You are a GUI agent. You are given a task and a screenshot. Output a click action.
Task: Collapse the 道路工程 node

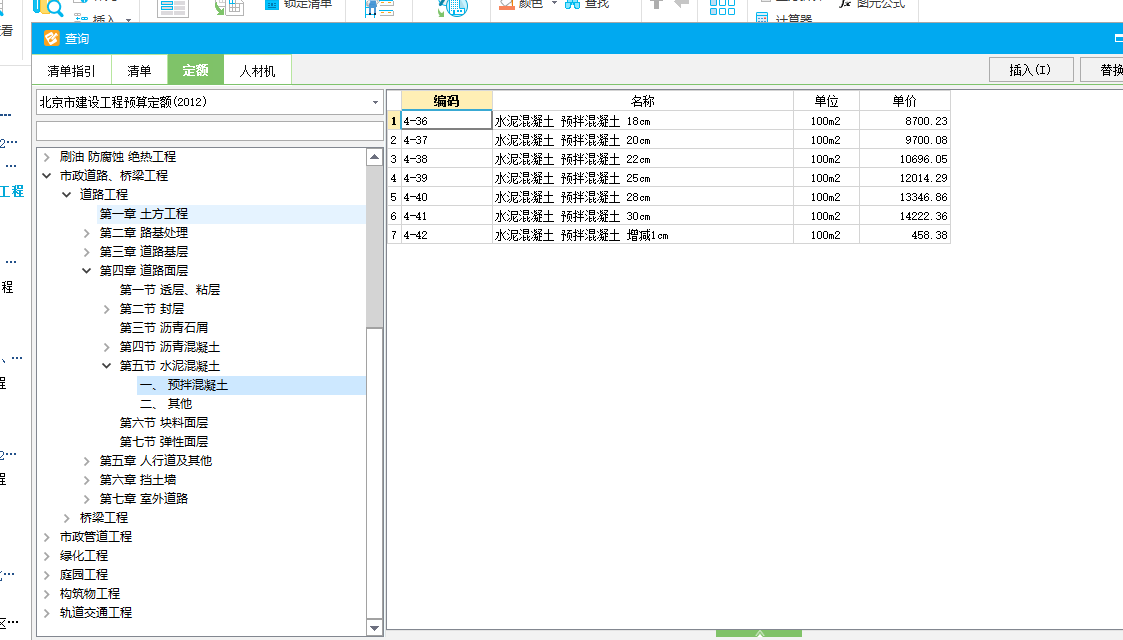[67, 195]
